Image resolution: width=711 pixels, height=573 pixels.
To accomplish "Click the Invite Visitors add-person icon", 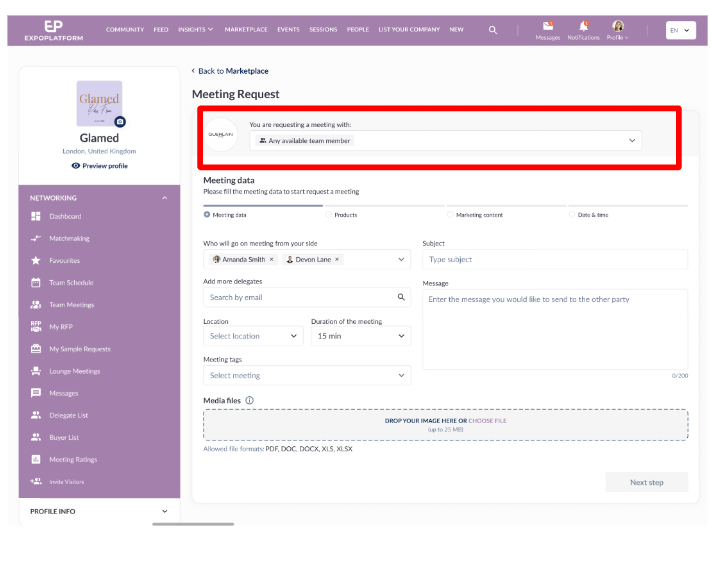I will (36, 481).
